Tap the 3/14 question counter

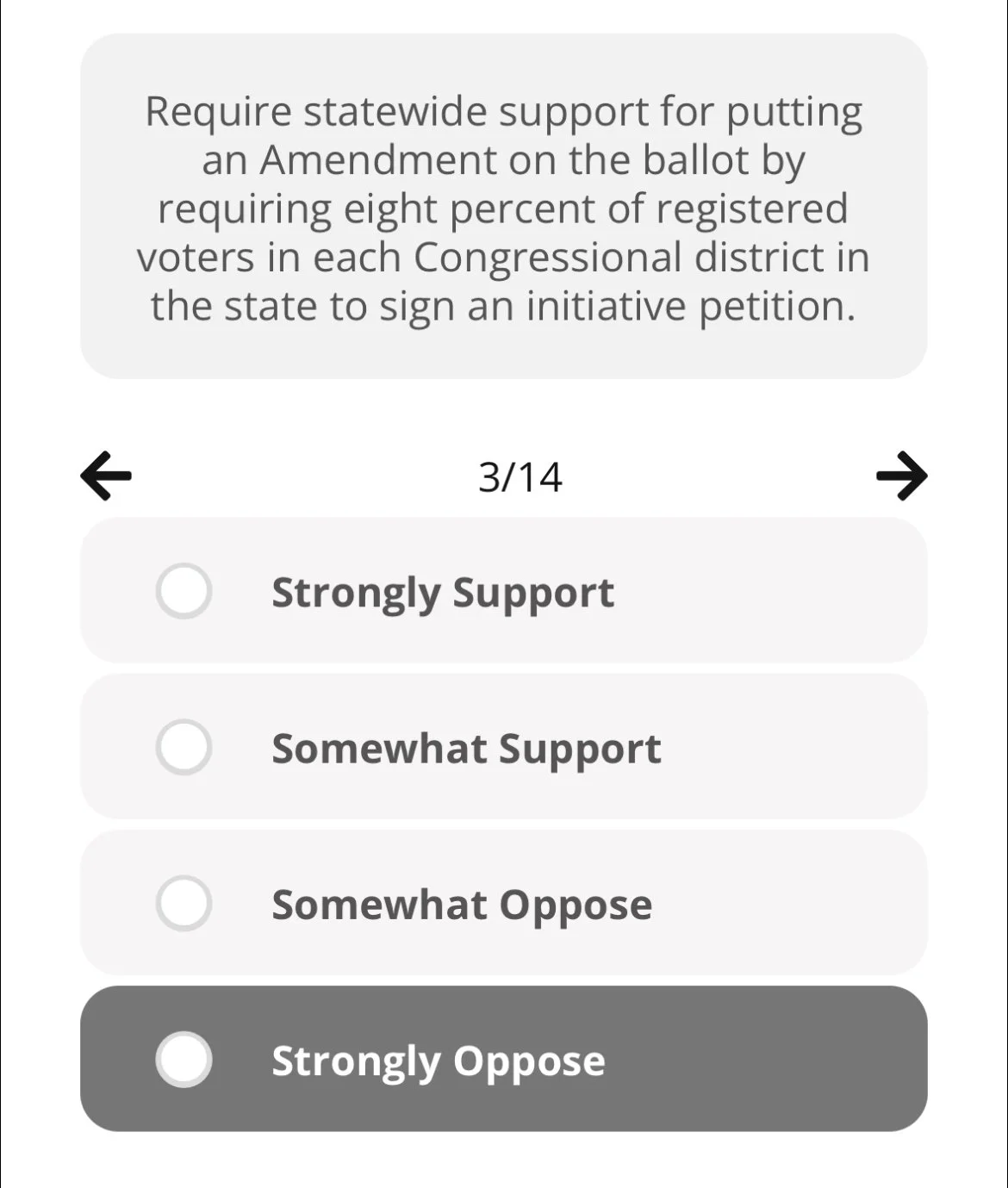pyautogui.click(x=520, y=477)
